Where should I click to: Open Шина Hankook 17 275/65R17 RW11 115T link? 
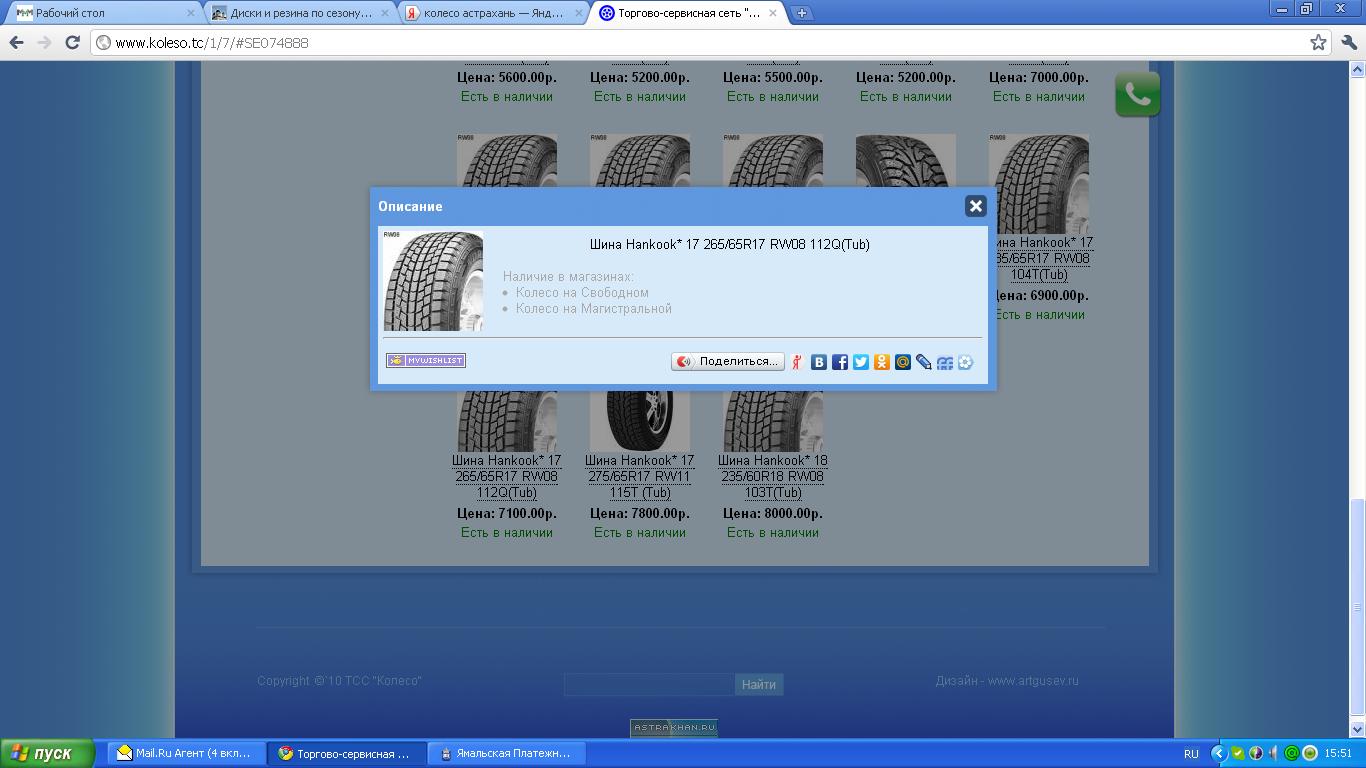pos(640,476)
